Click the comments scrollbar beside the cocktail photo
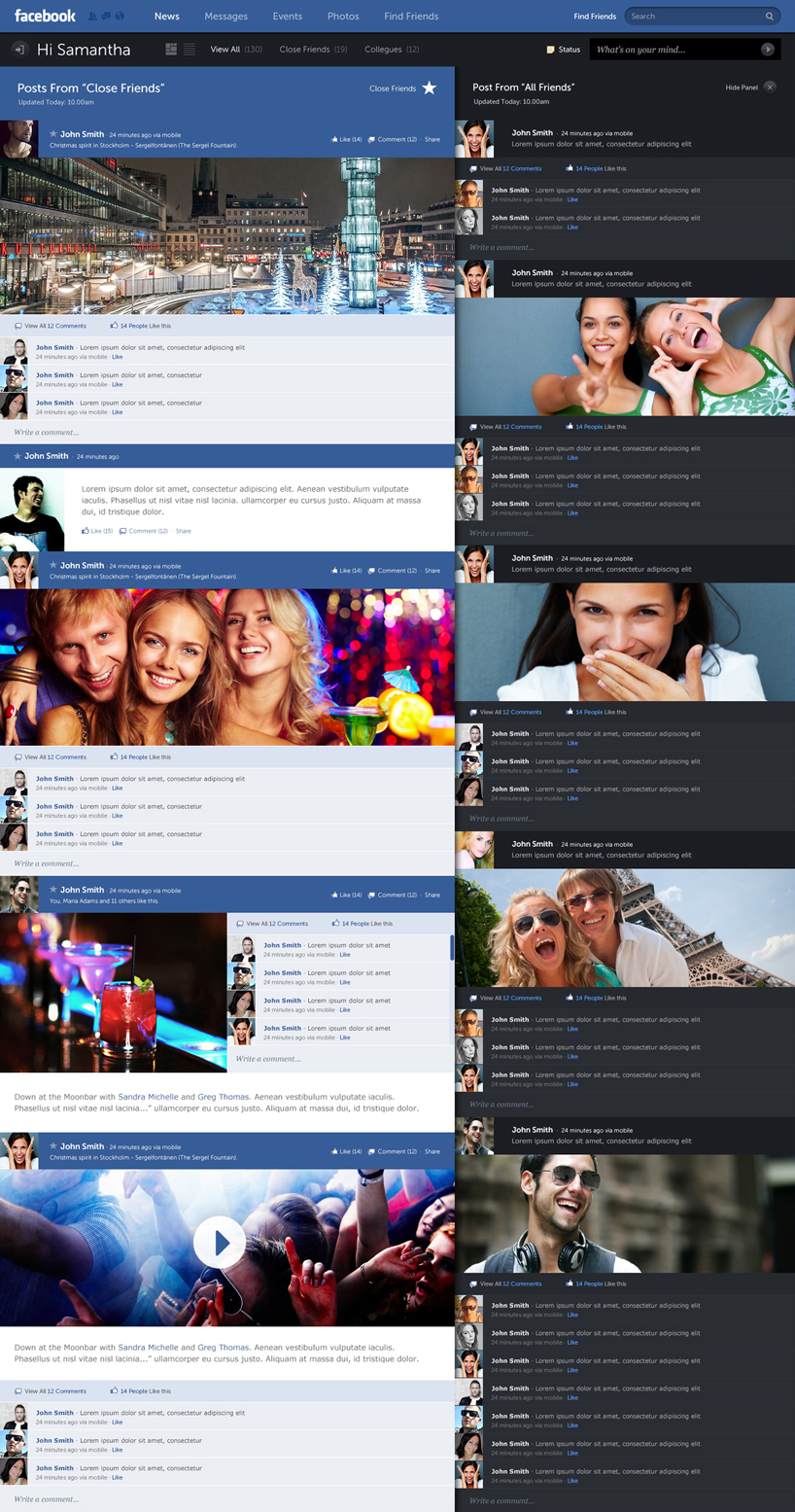 click(x=452, y=948)
